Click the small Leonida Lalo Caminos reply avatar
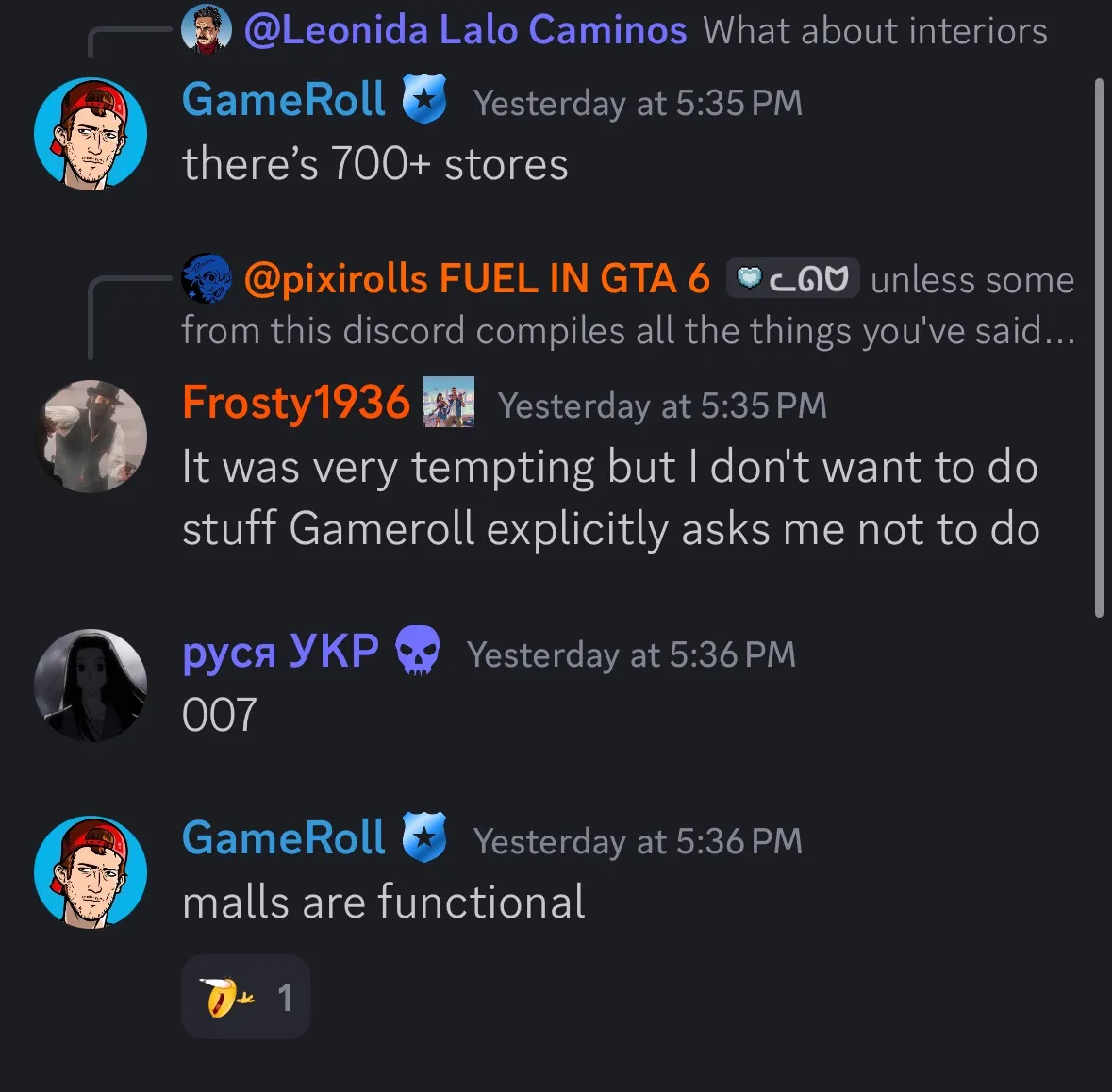The height and width of the screenshot is (1092, 1112). tap(207, 30)
